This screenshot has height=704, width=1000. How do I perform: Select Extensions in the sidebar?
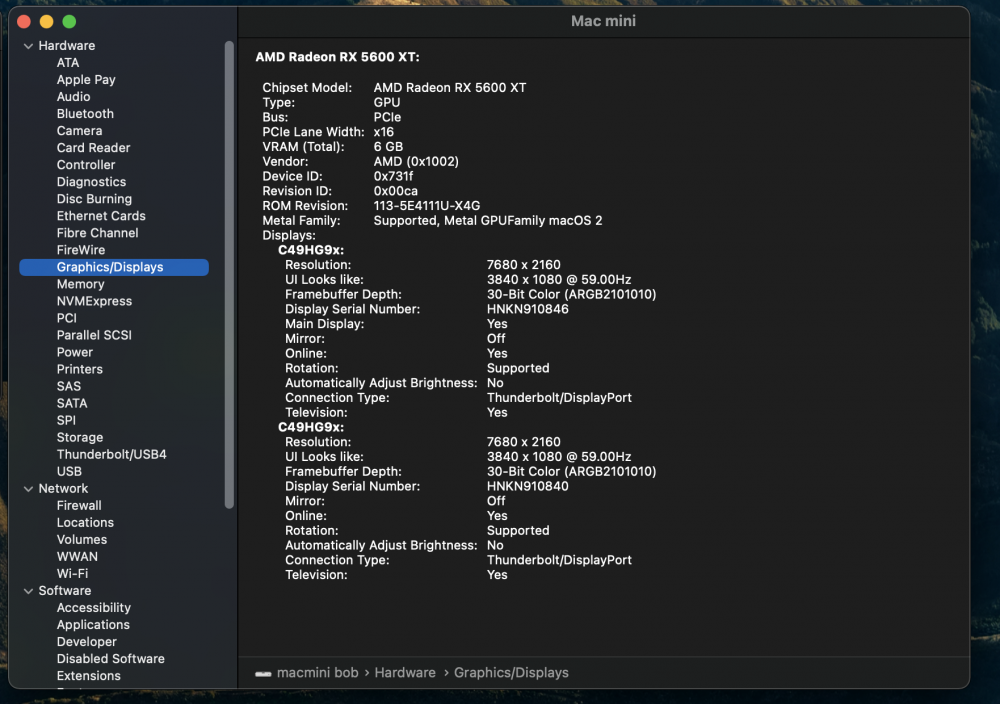point(88,676)
